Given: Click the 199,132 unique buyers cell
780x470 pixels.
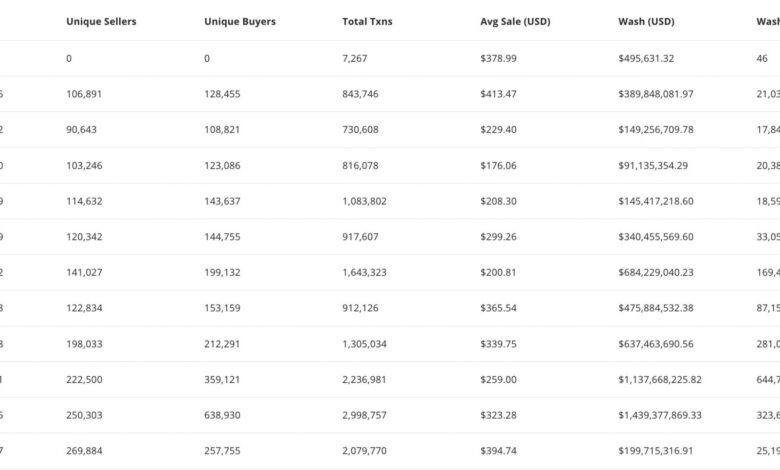Looking at the screenshot, I should click(x=222, y=272).
